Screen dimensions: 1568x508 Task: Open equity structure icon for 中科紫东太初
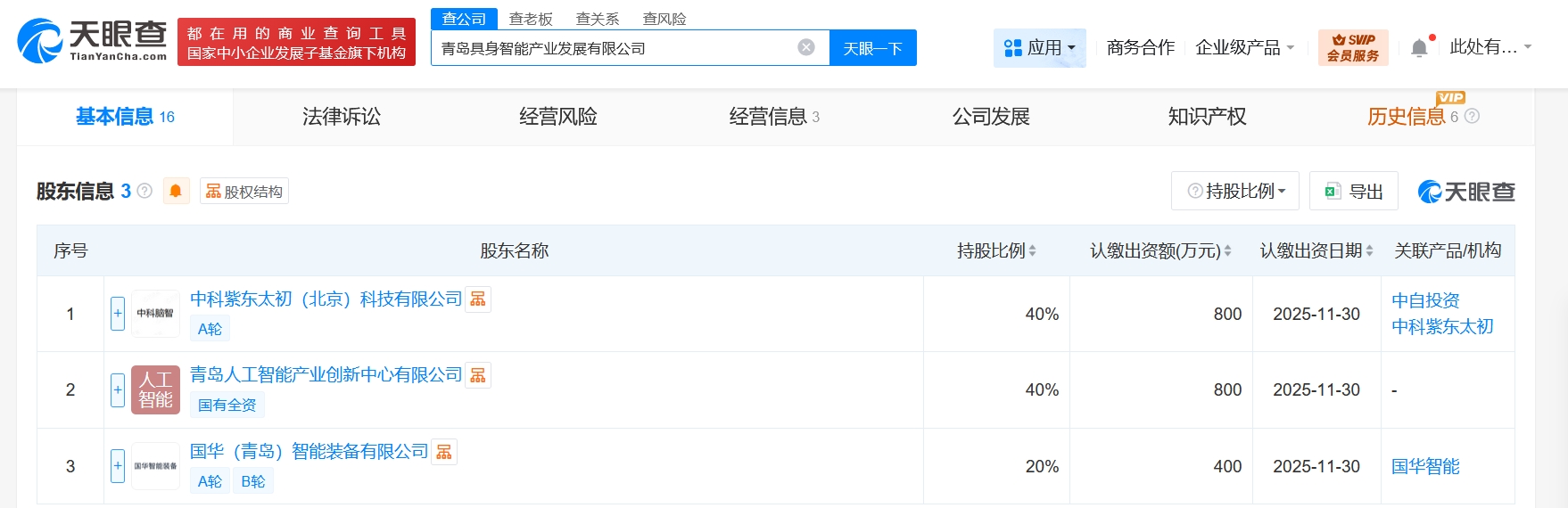tap(478, 299)
